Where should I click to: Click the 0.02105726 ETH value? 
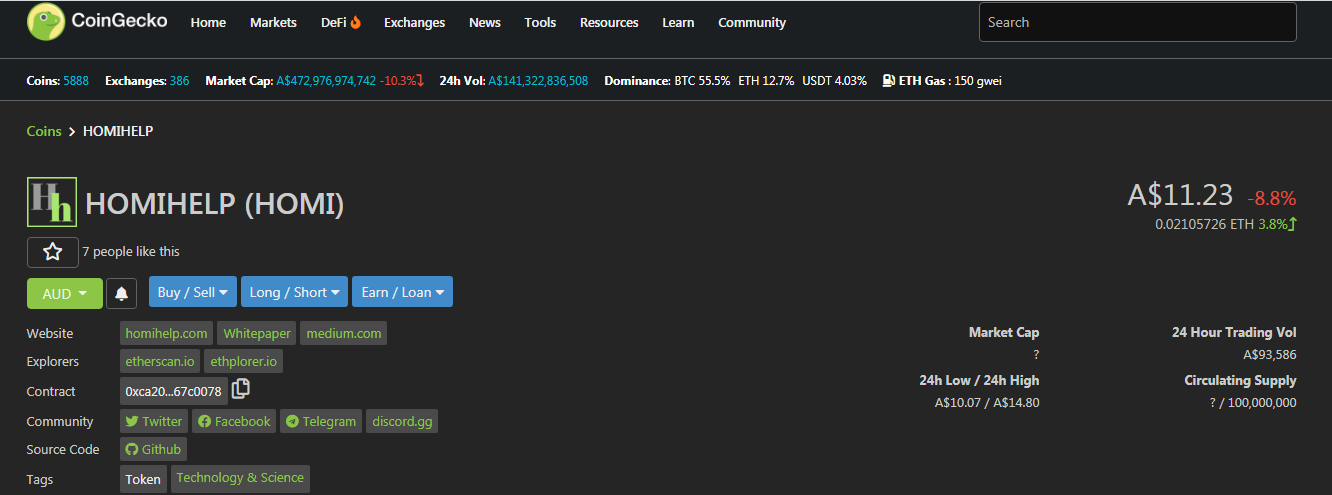(x=1204, y=224)
